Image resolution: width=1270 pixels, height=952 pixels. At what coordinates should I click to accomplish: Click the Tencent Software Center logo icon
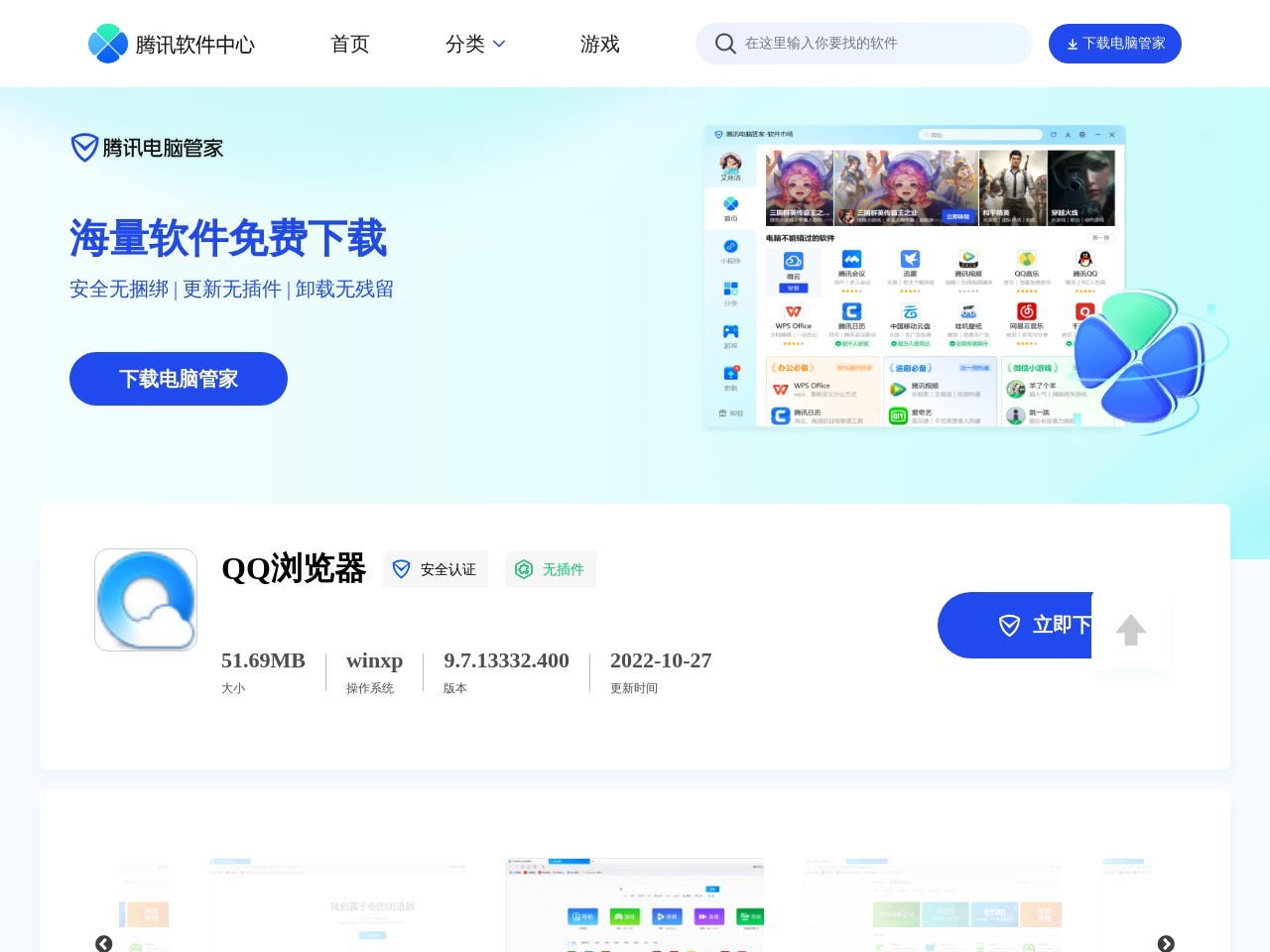coord(108,44)
